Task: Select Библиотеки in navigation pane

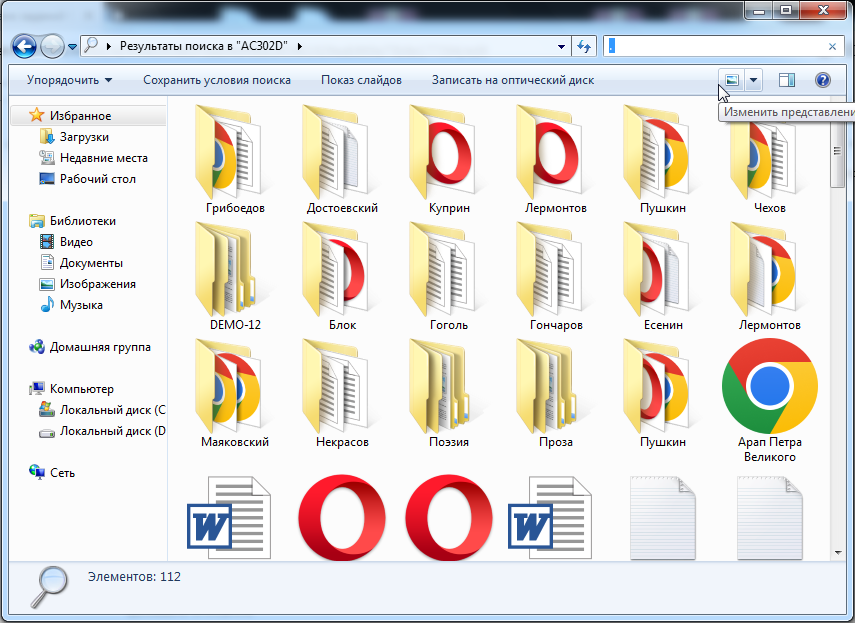Action: (x=82, y=221)
